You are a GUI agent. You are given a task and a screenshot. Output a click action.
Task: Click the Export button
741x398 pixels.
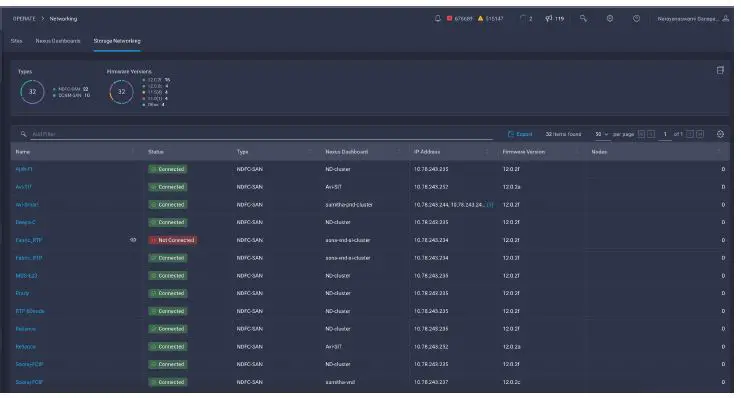520,134
